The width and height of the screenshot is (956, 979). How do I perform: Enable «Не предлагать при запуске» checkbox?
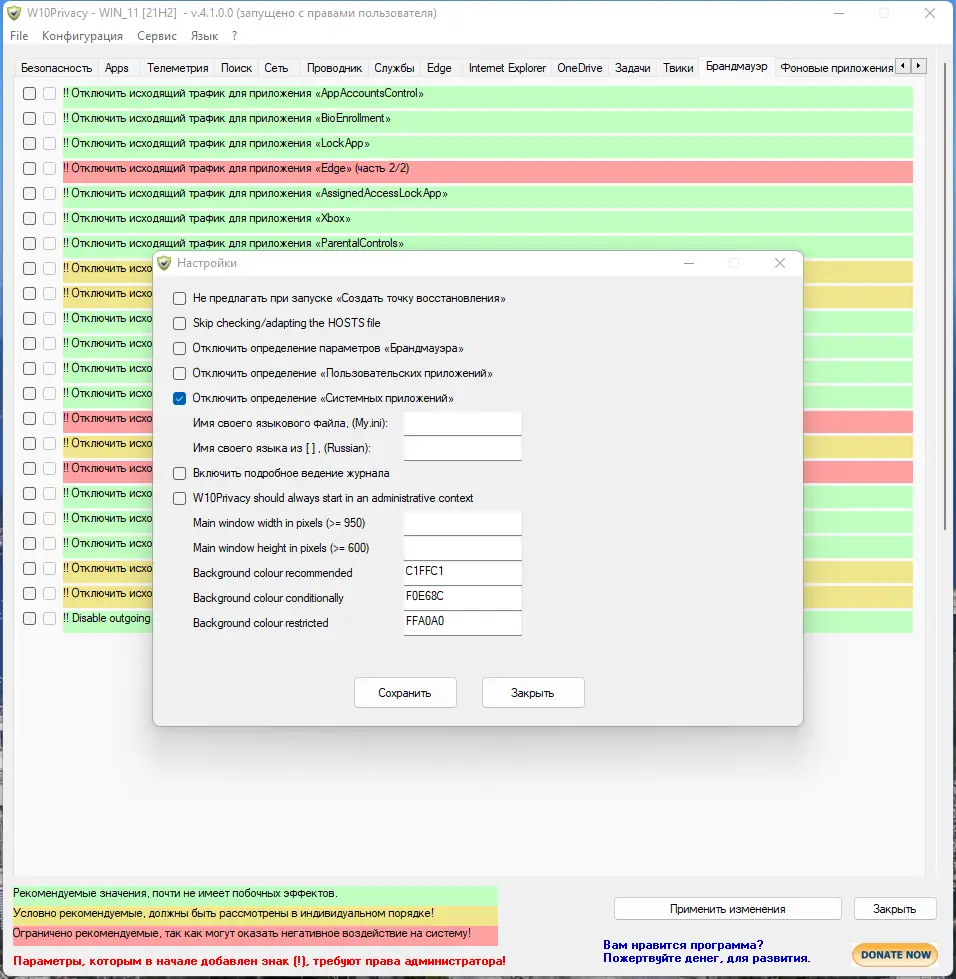point(180,298)
